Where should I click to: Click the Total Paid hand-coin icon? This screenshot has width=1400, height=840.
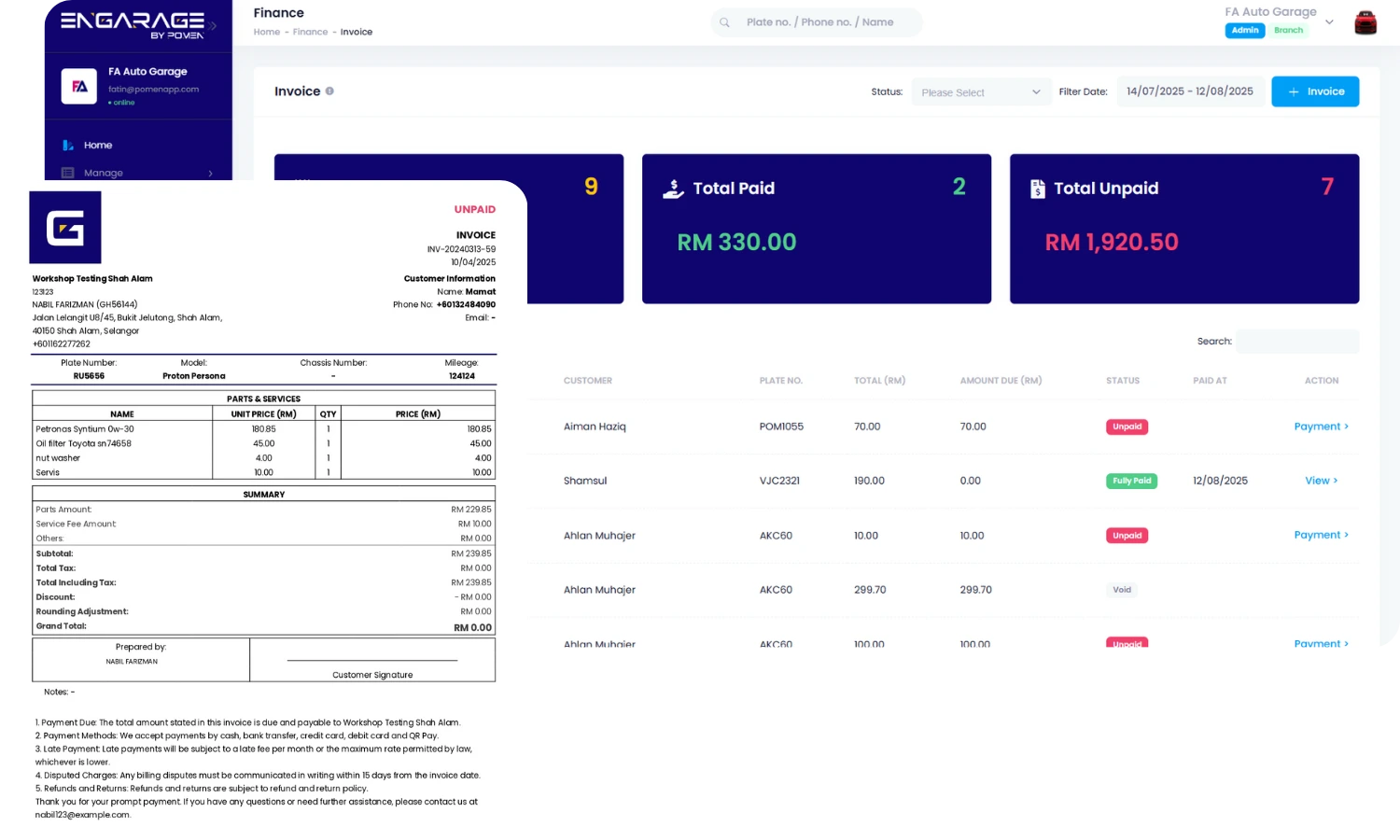pos(673,189)
